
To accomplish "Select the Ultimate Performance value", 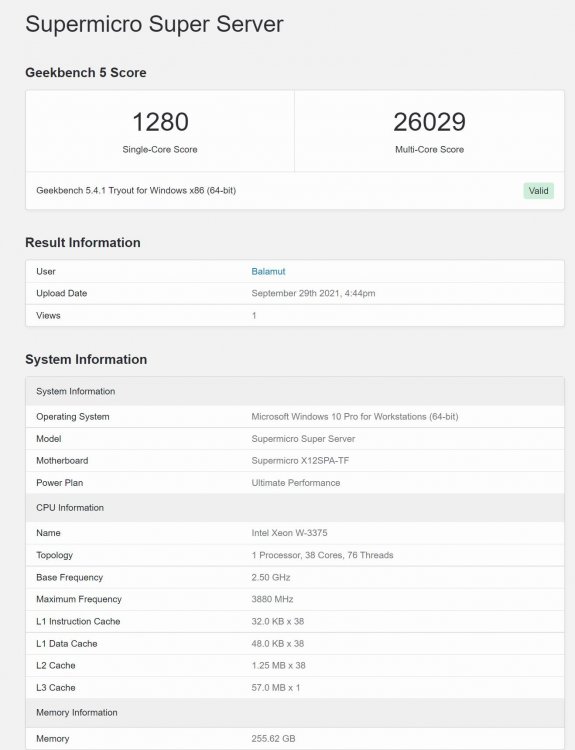I will [x=296, y=483].
